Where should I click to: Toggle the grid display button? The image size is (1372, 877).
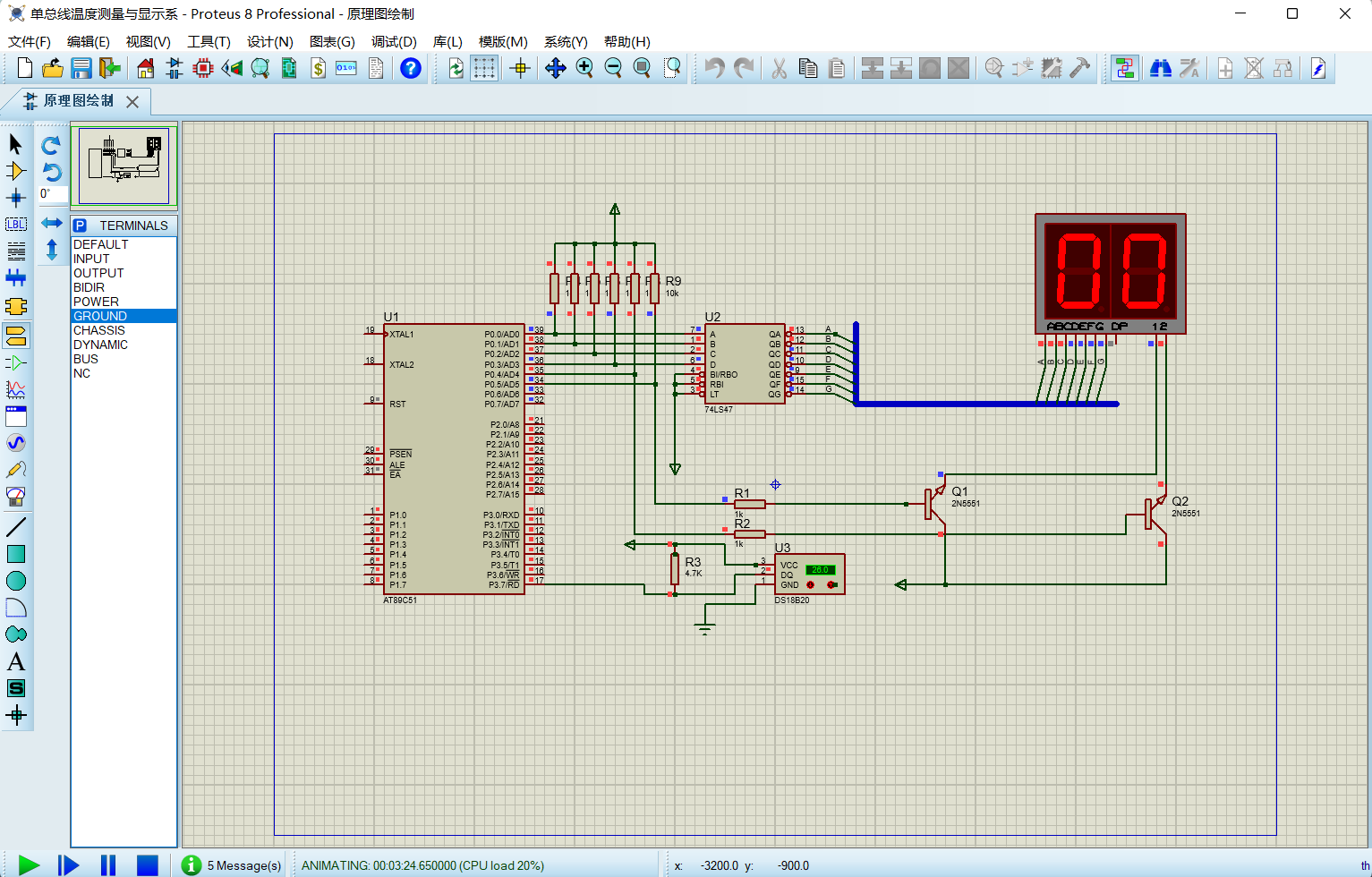[x=484, y=68]
